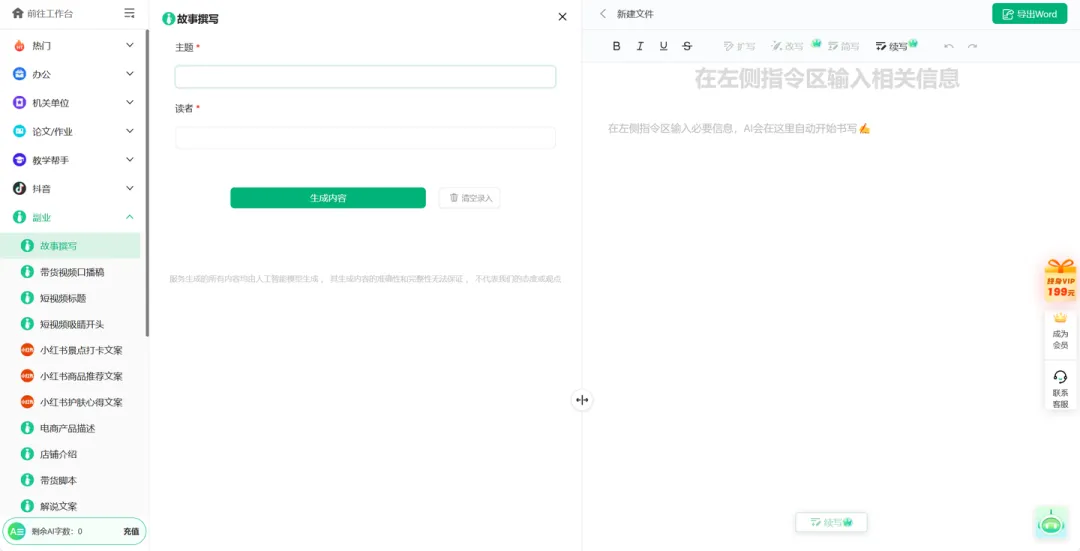Click the editor title placeholder heading
This screenshot has height=551, width=1080.
click(827, 79)
